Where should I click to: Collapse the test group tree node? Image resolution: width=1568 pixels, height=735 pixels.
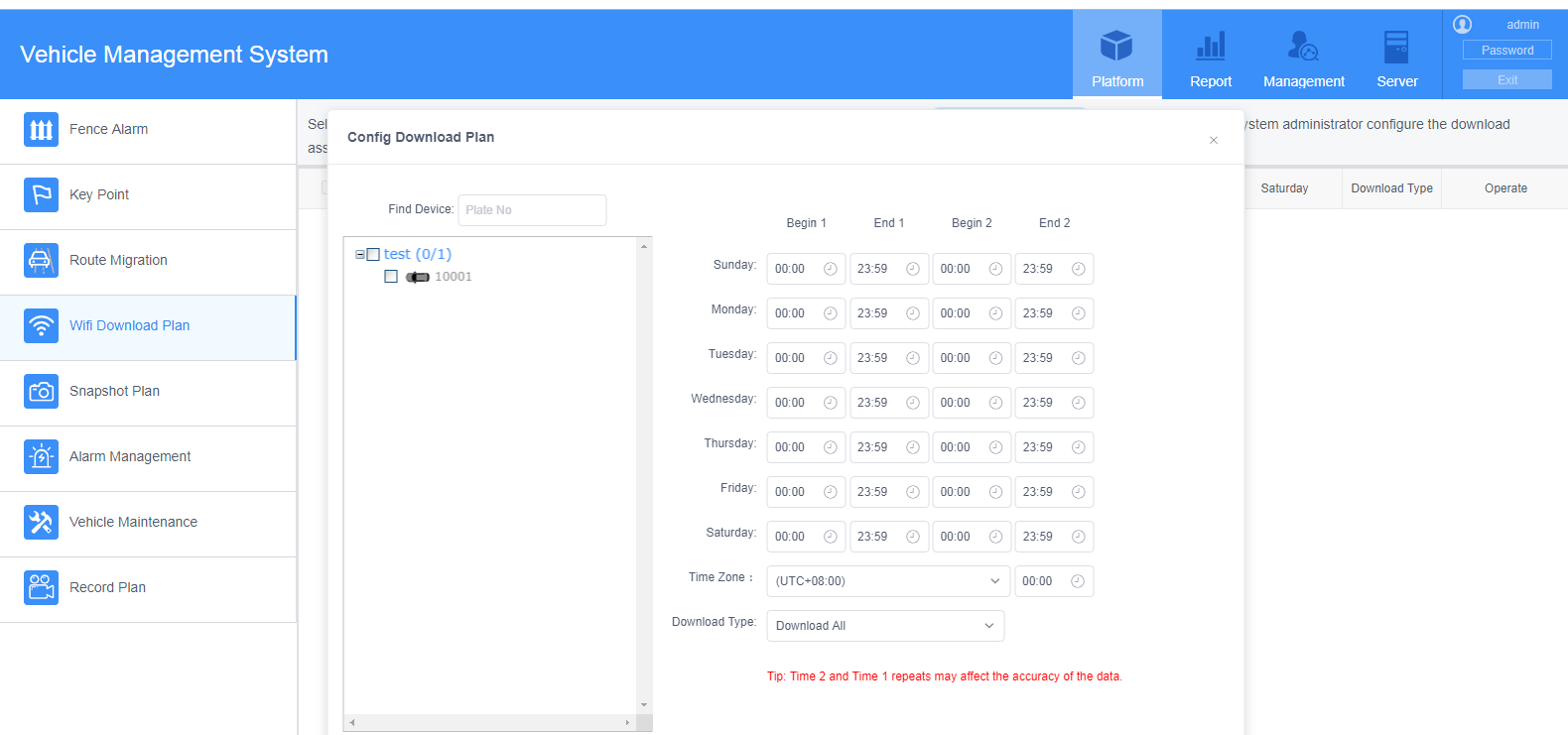tap(359, 255)
